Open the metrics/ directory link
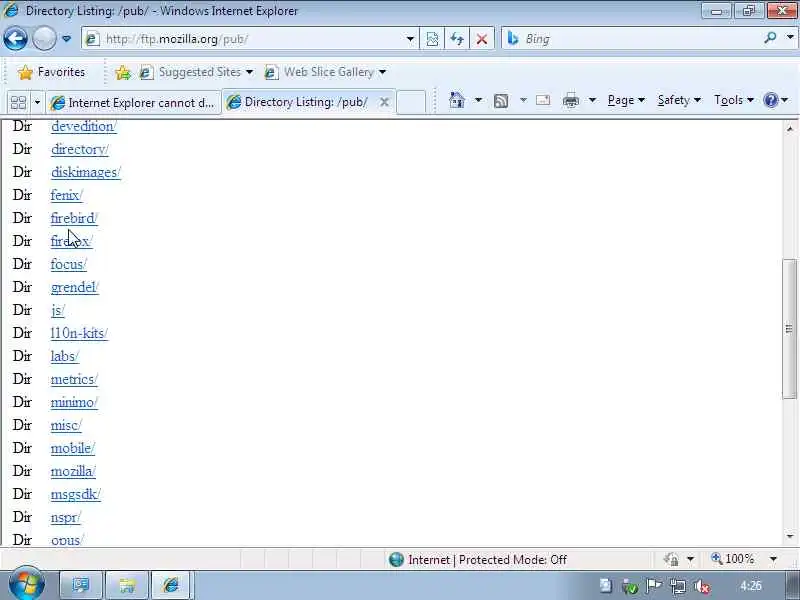Viewport: 800px width, 600px height. 74,379
